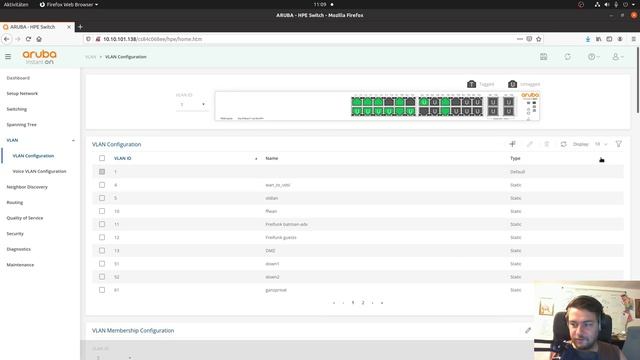This screenshot has width=640, height=360.
Task: Select all VLANs with header checkbox
Action: (102, 158)
